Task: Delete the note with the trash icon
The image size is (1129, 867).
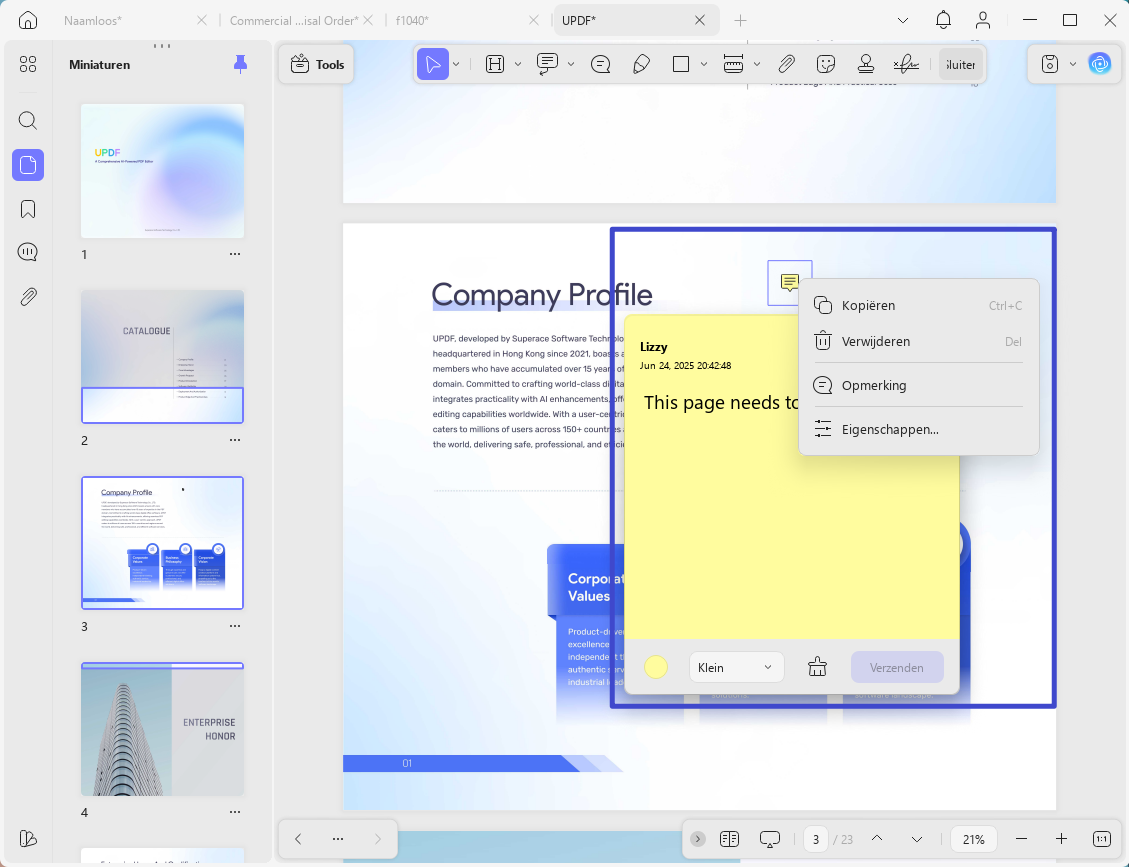Action: pos(817,668)
